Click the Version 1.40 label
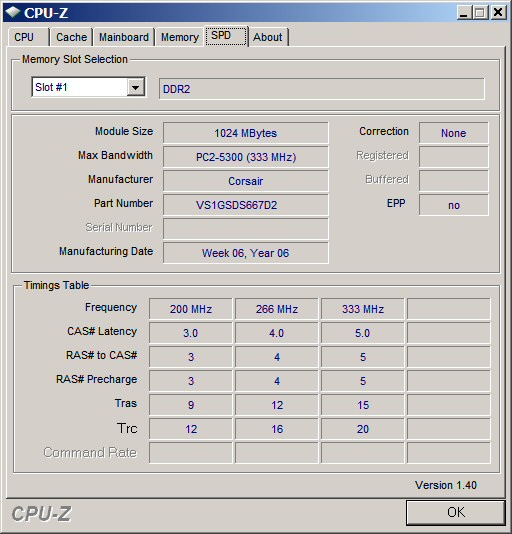512x534 pixels. point(446,485)
